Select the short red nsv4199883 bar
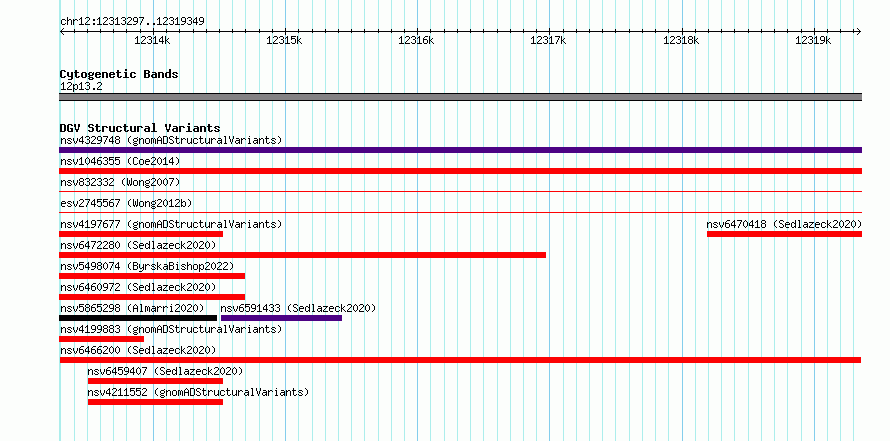The image size is (890, 441). [102, 339]
